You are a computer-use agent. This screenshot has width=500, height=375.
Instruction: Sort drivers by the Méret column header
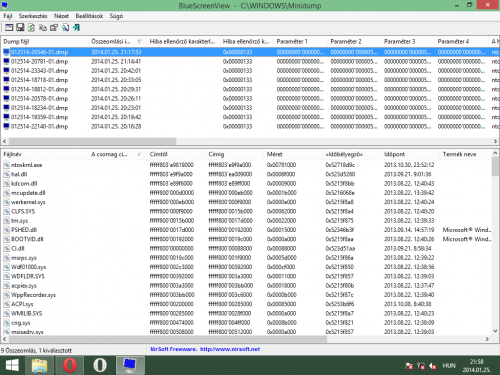(x=293, y=154)
